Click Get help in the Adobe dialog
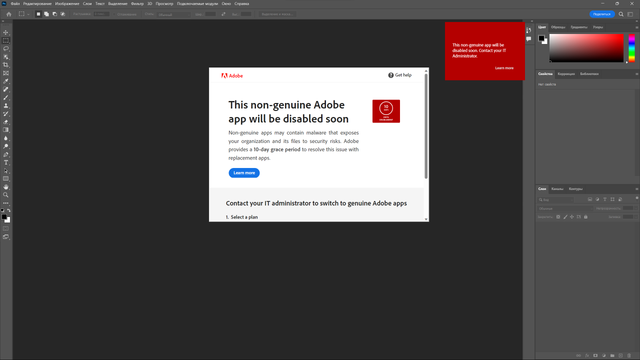 tap(400, 75)
